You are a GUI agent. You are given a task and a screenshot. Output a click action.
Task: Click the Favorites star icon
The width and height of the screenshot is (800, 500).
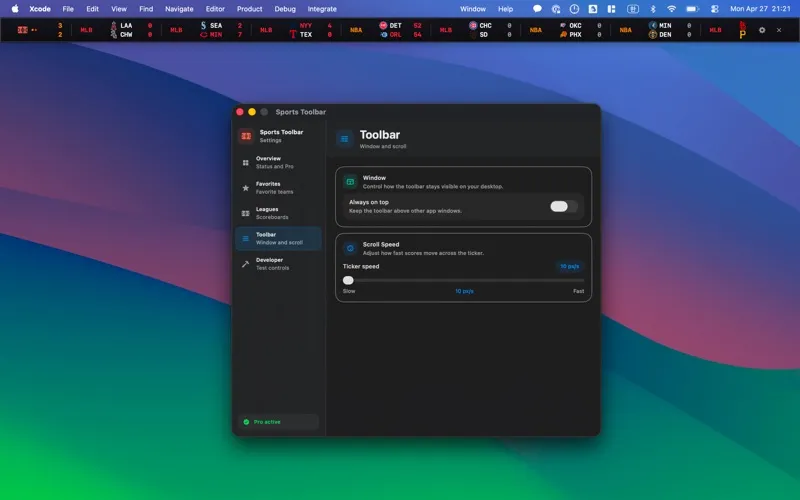pos(245,188)
